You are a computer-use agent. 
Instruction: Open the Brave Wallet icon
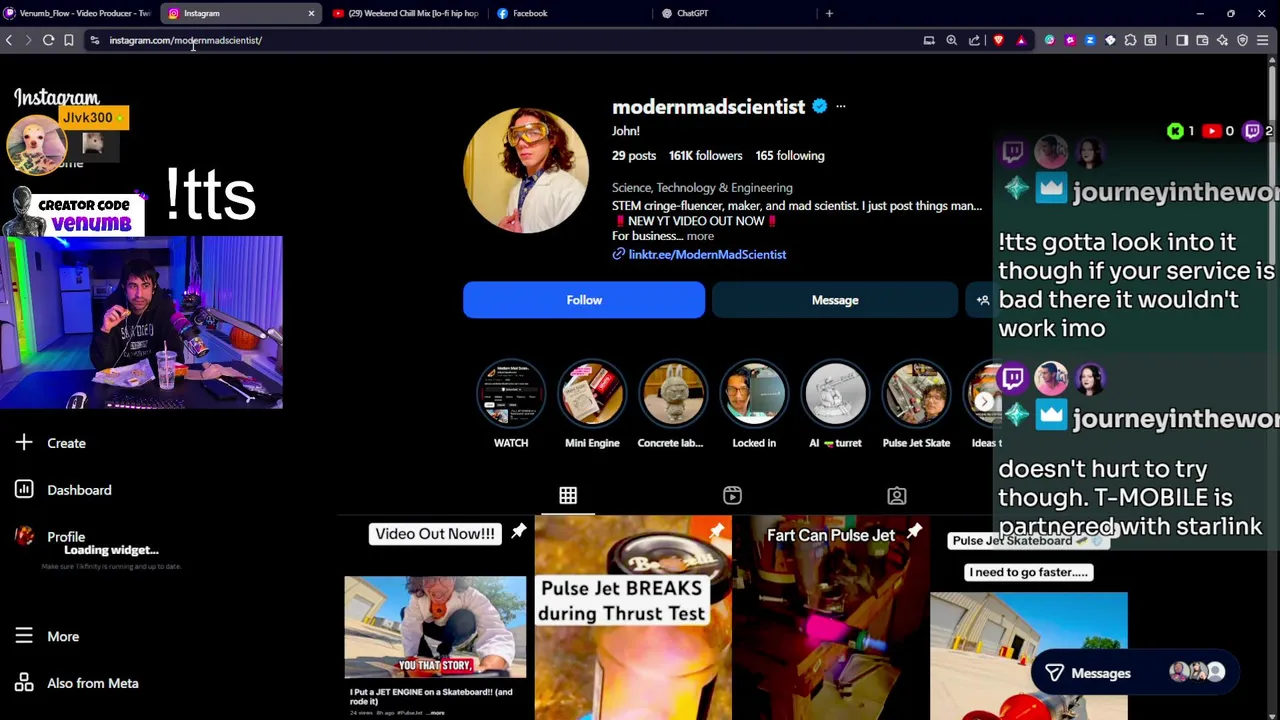pos(1202,40)
